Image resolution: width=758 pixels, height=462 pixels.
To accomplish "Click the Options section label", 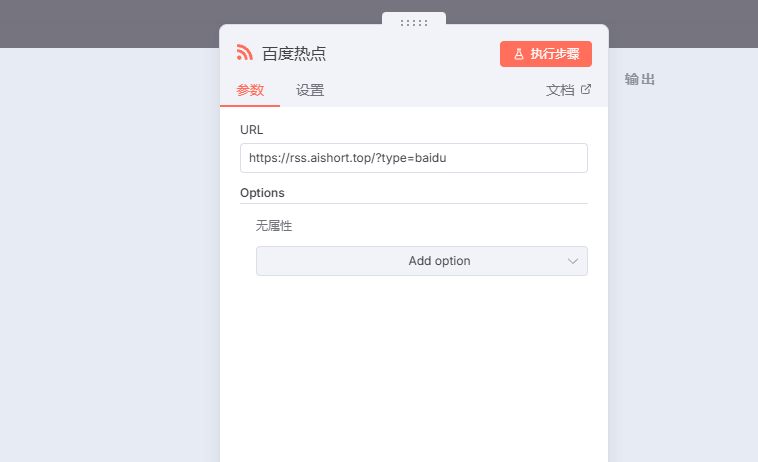I will click(x=262, y=193).
